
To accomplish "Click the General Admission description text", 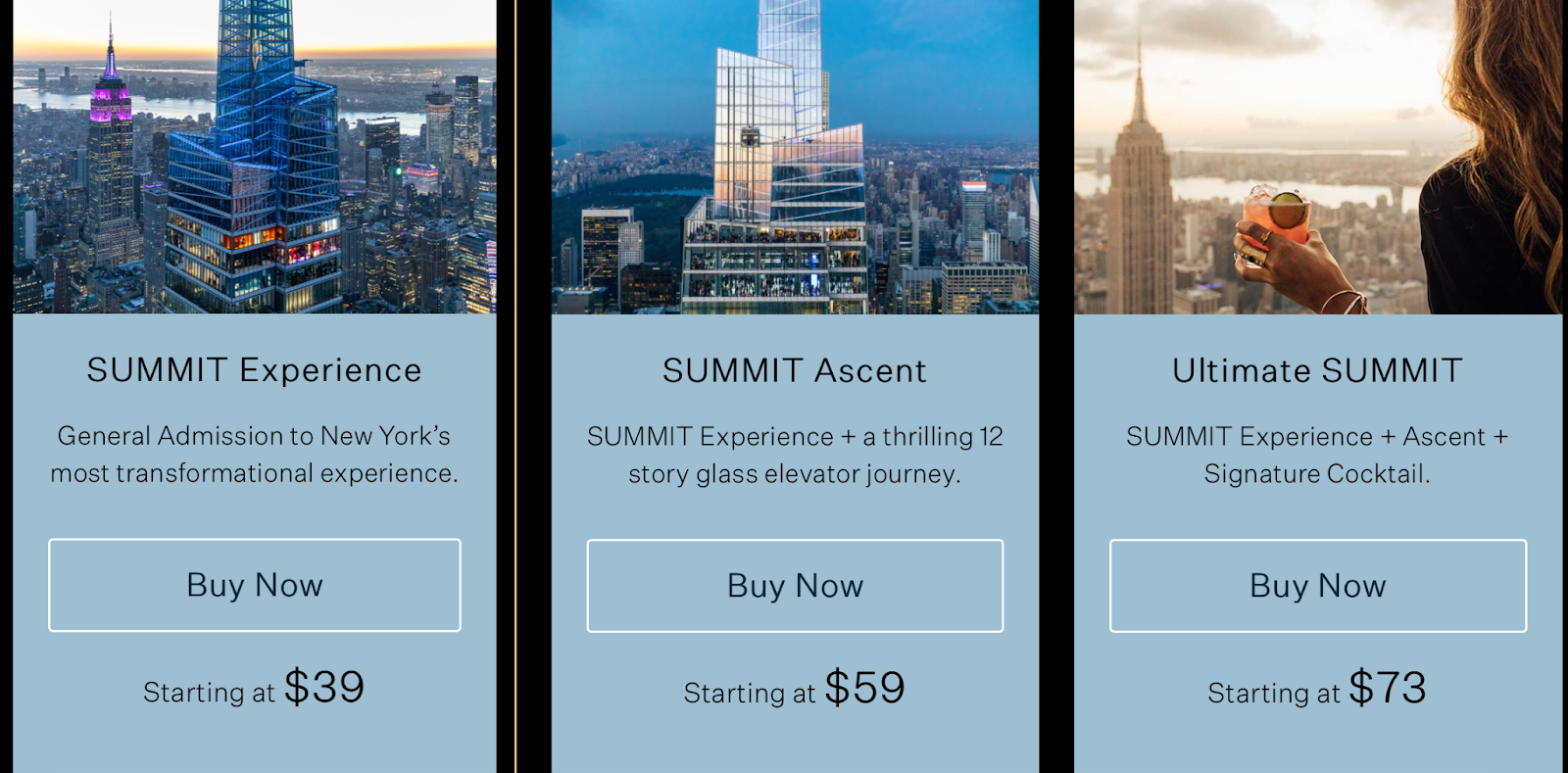I will click(x=254, y=455).
